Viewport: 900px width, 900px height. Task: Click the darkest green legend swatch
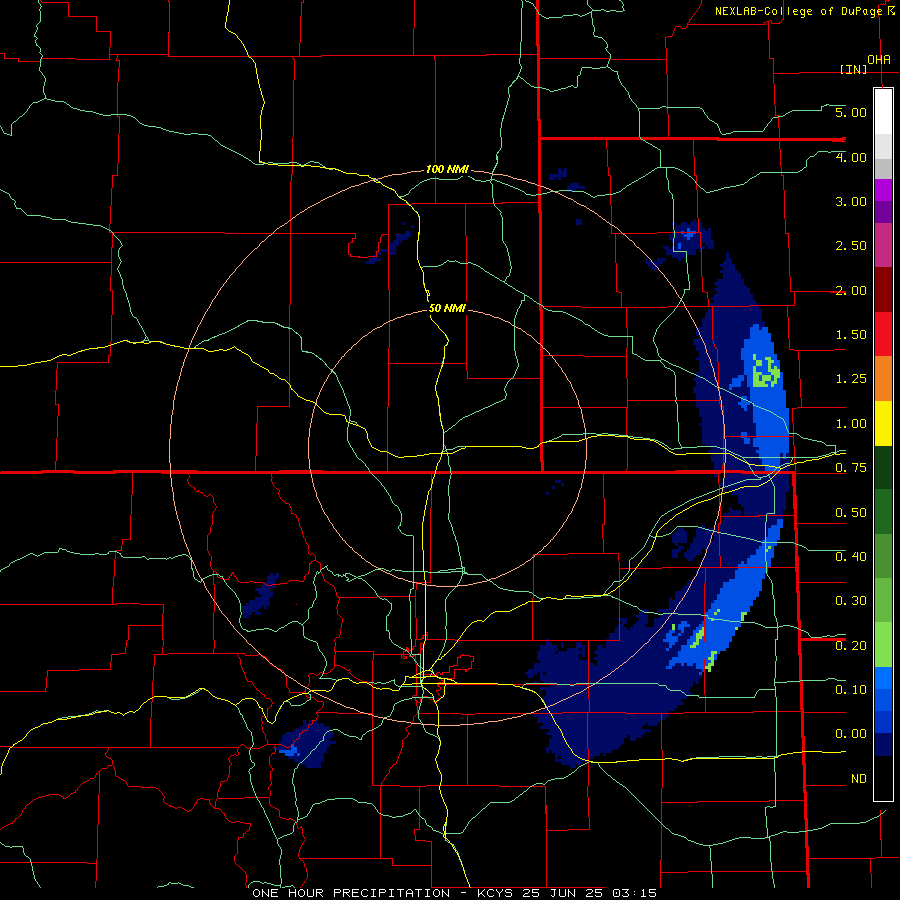883,468
